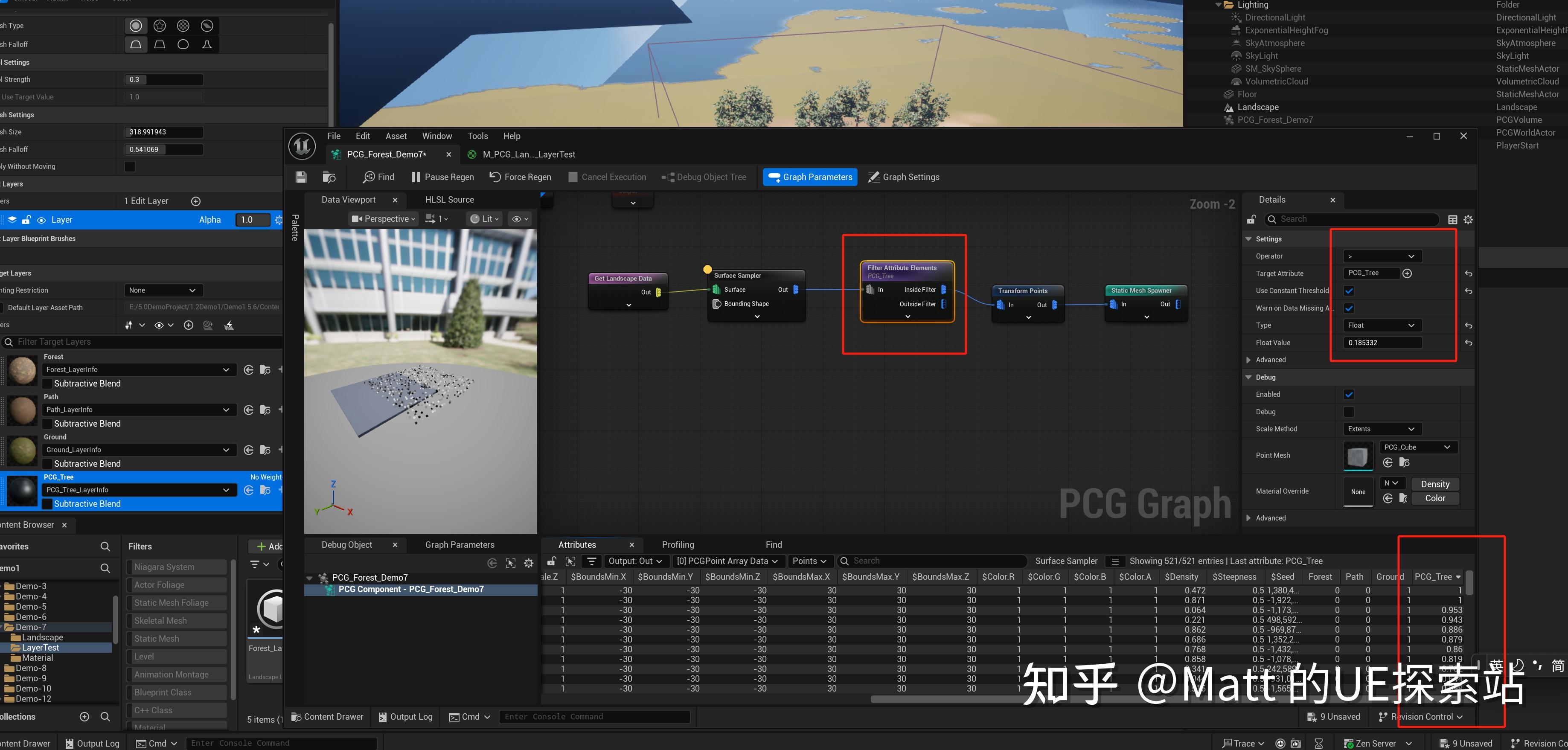Open the Type Float dropdown

click(1380, 326)
